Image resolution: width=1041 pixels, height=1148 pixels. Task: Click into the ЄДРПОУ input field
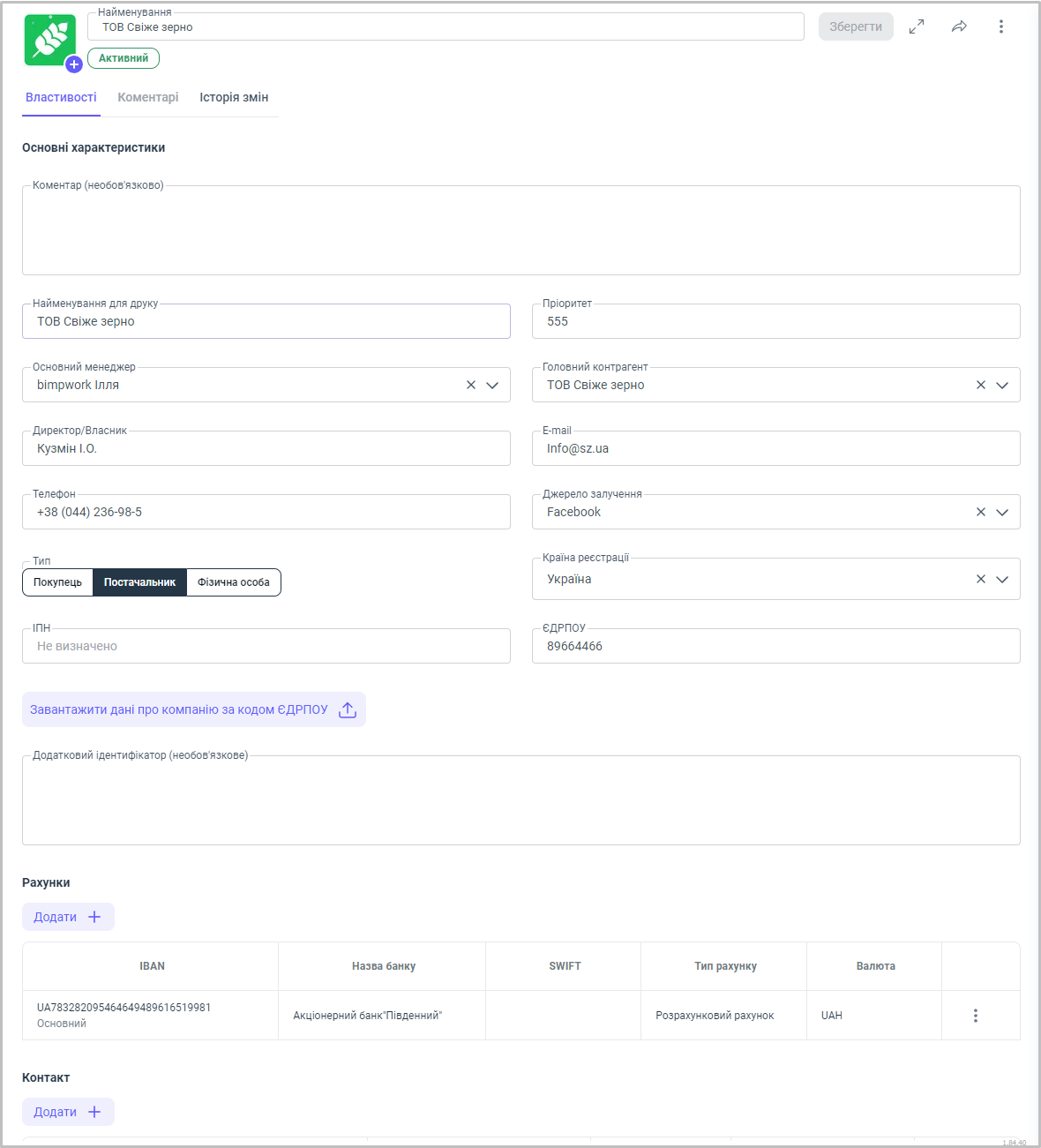pos(775,646)
